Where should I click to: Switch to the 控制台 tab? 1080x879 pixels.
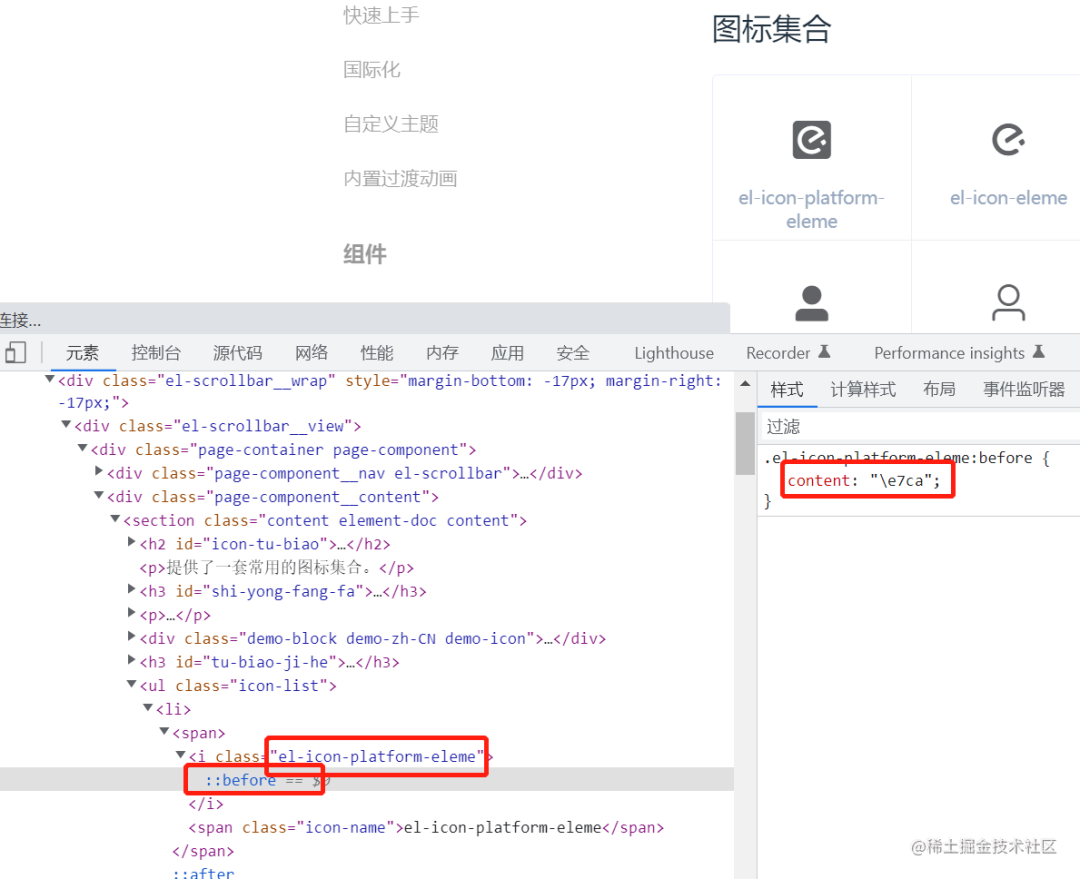156,353
